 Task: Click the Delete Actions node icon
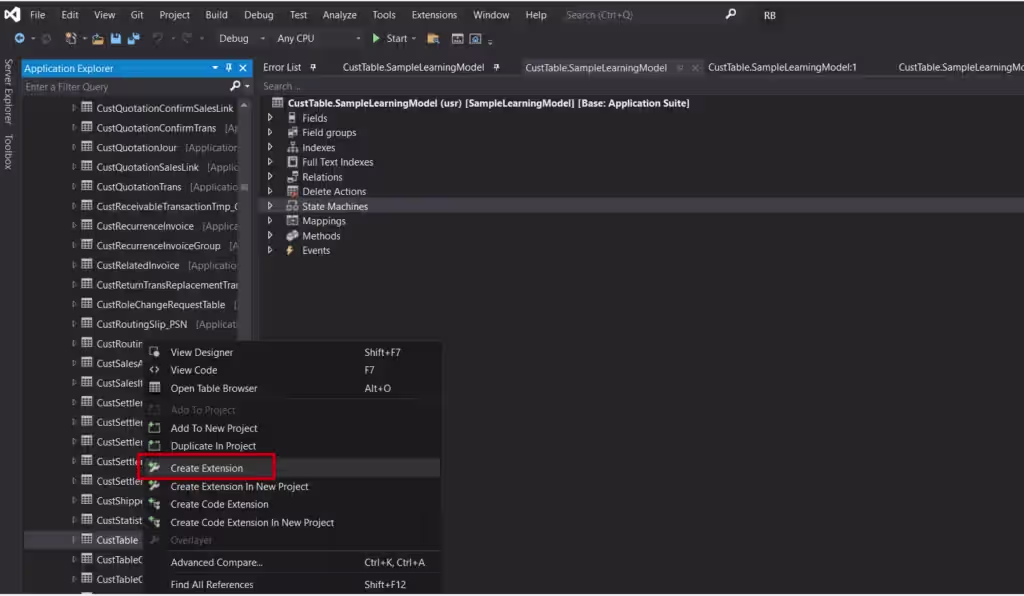pyautogui.click(x=292, y=191)
